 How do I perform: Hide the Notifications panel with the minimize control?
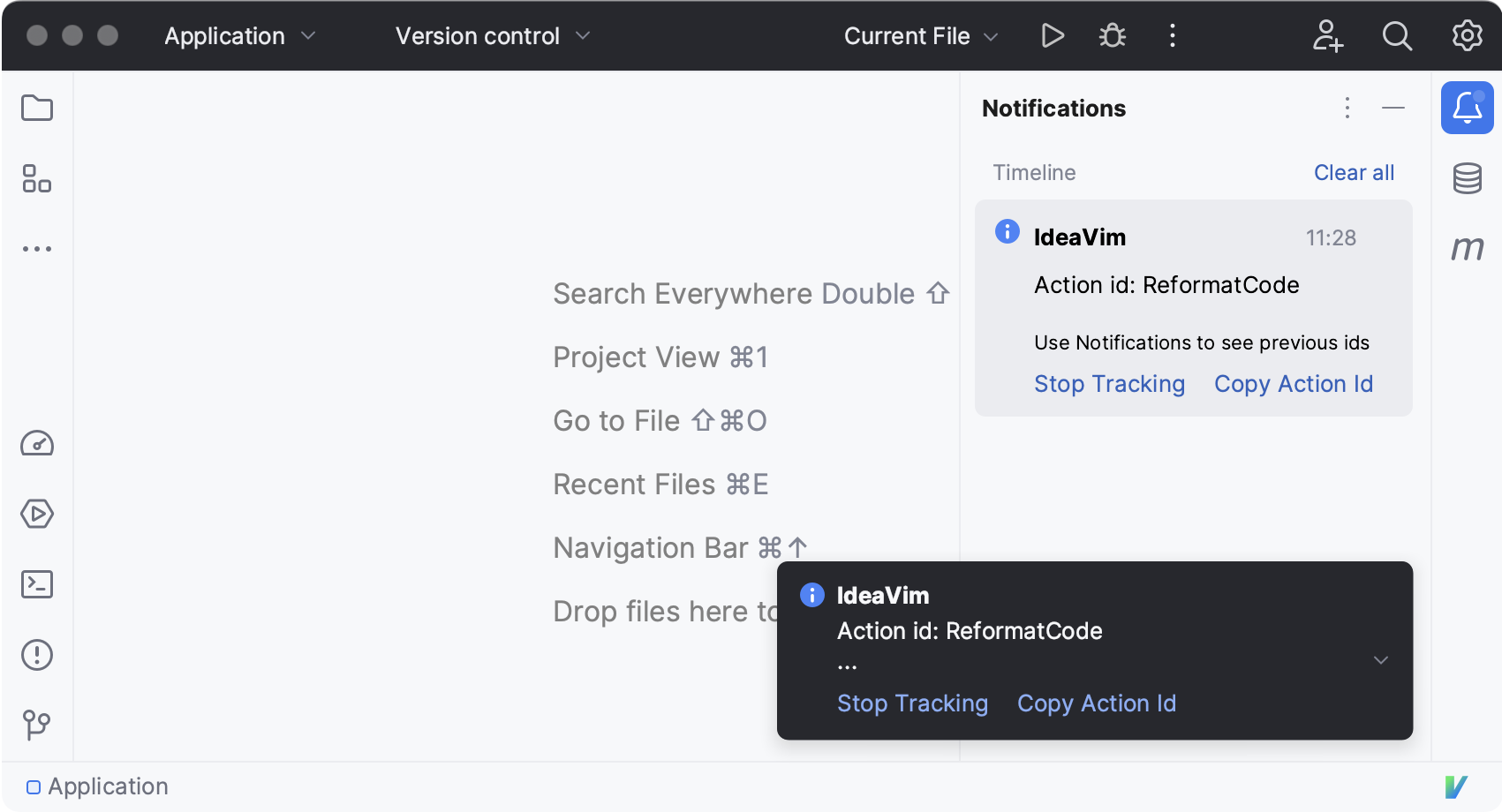[x=1393, y=108]
